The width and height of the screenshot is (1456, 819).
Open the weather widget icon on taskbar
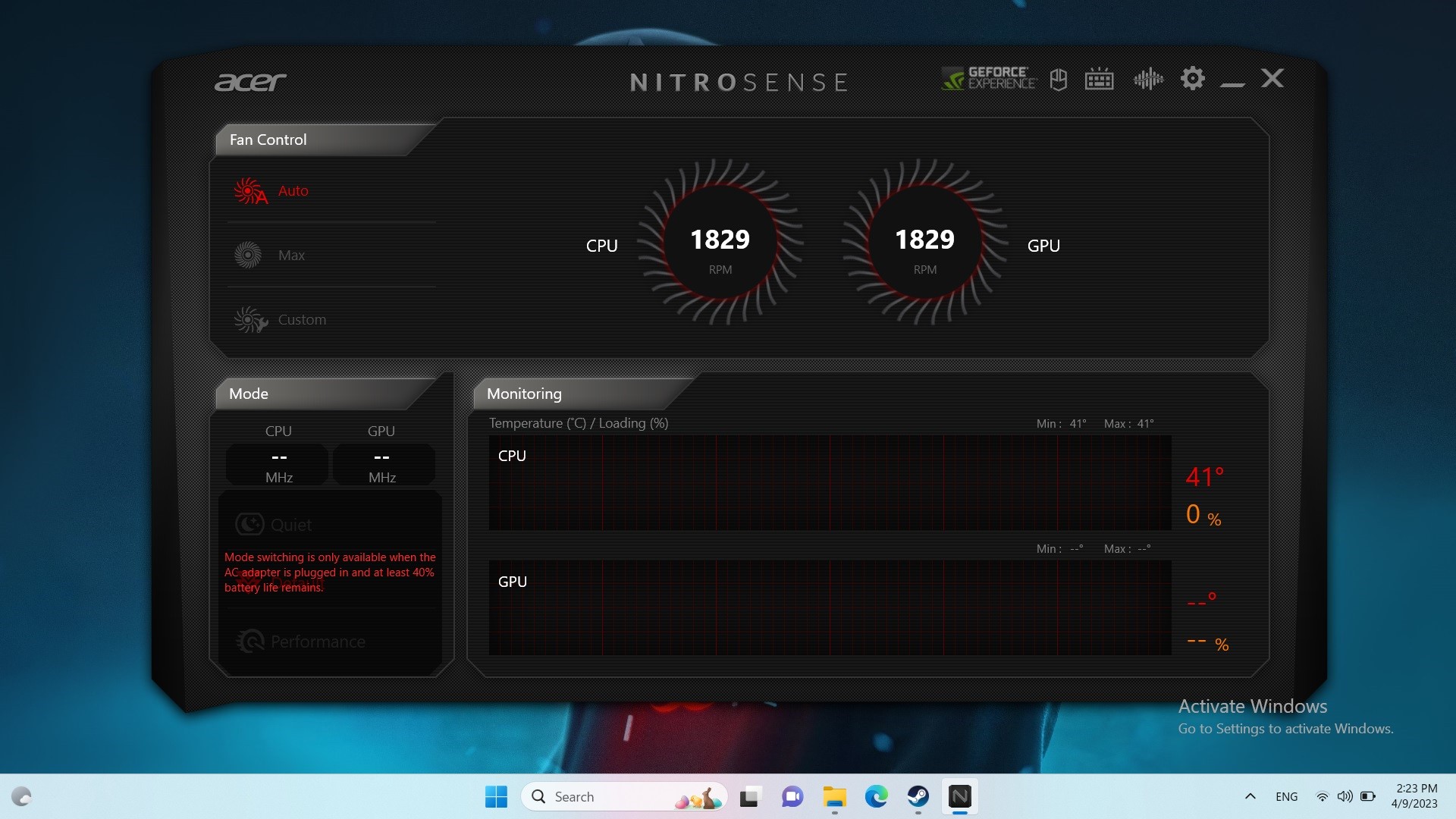21,797
